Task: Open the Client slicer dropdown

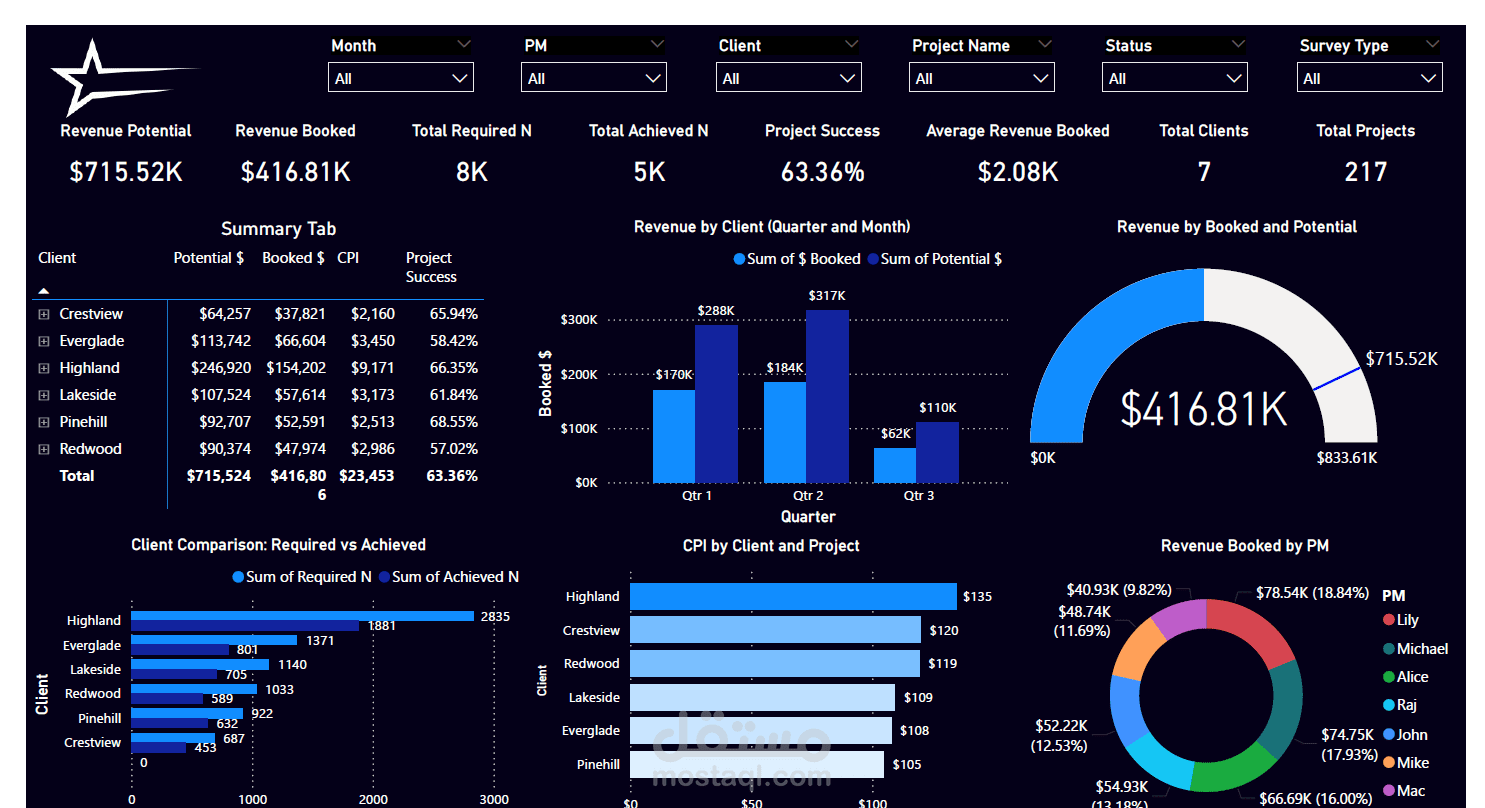Action: pyautogui.click(x=788, y=78)
